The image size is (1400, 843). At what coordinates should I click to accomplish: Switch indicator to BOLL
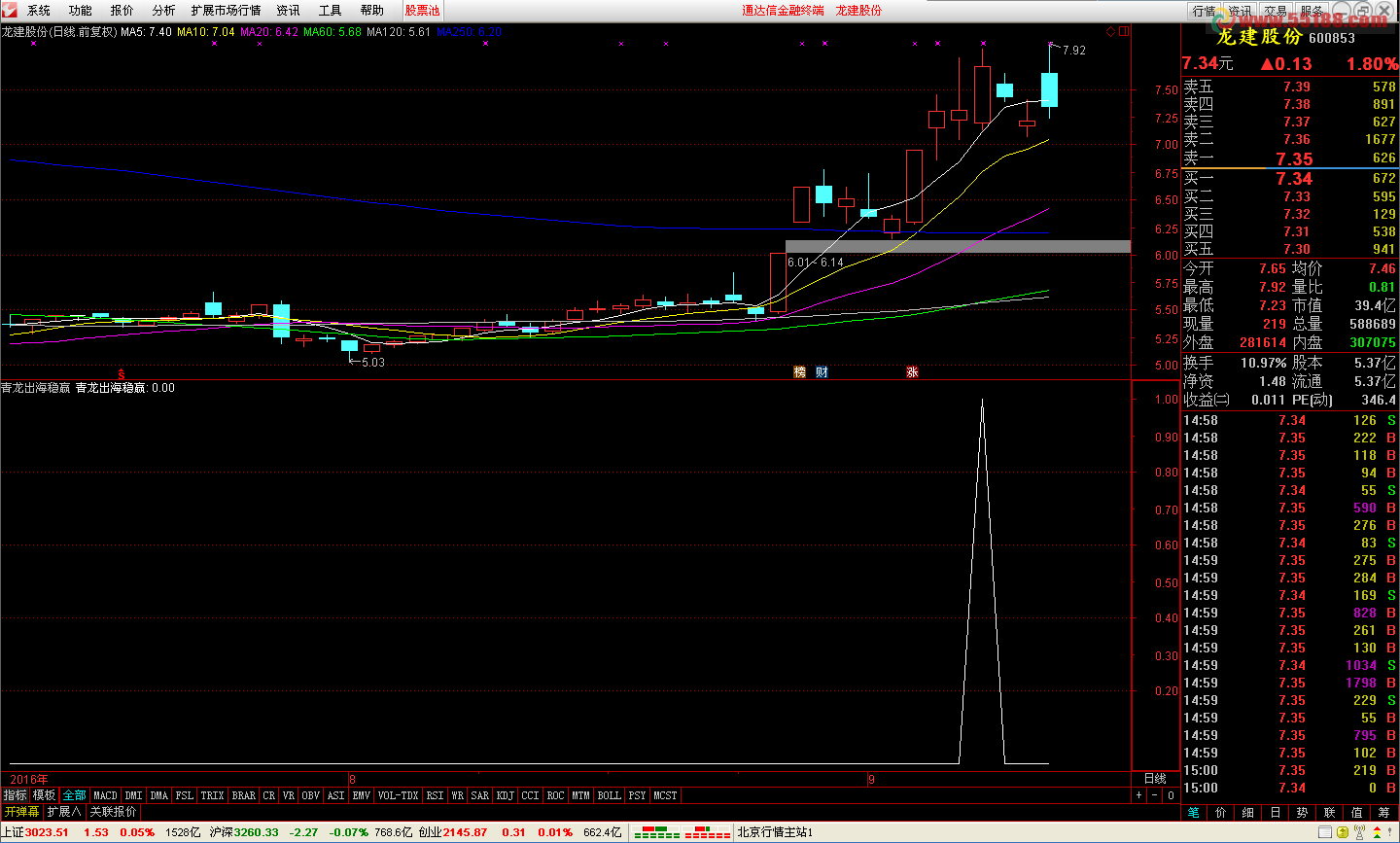(610, 795)
